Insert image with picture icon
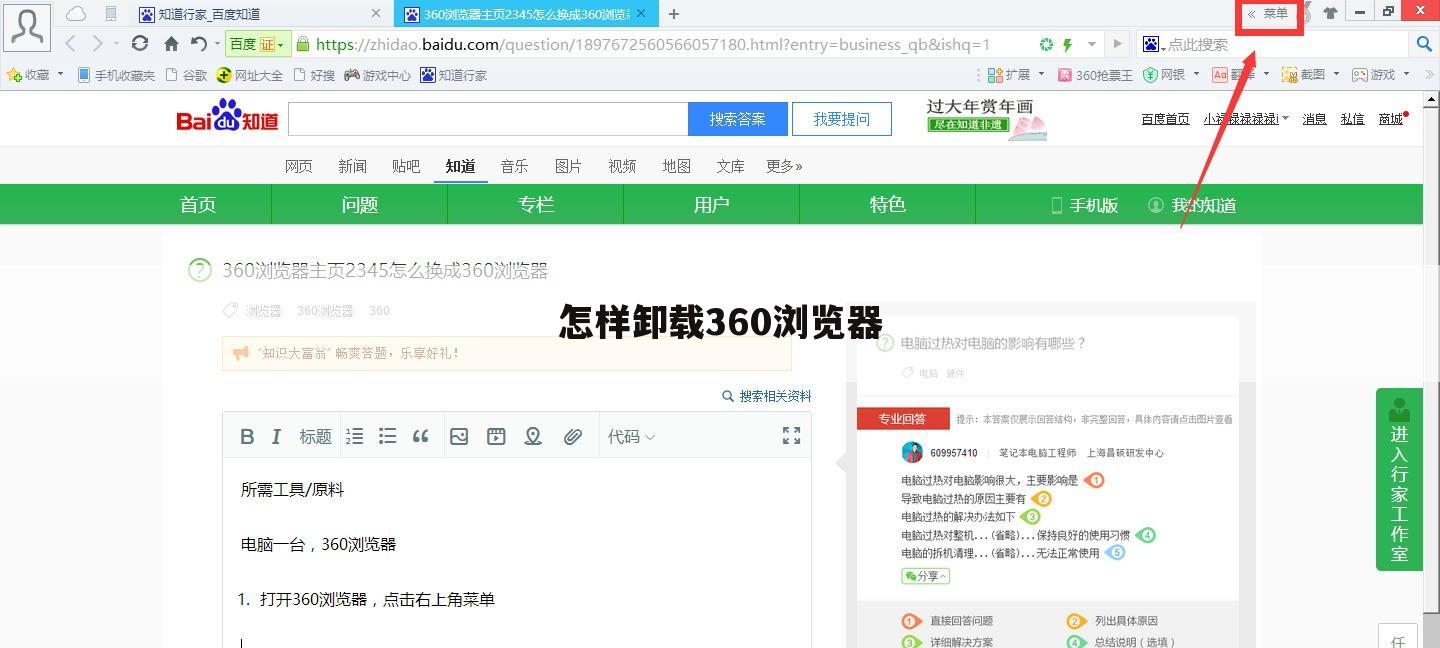1440x648 pixels. click(x=459, y=436)
